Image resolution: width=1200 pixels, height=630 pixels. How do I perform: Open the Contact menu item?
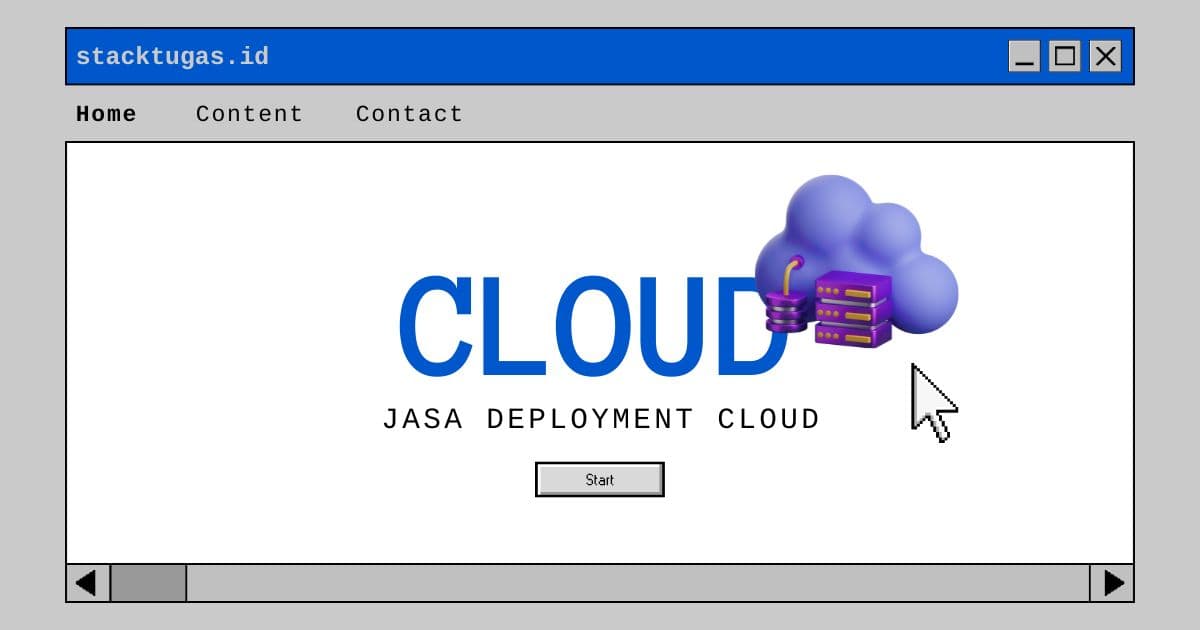[409, 114]
